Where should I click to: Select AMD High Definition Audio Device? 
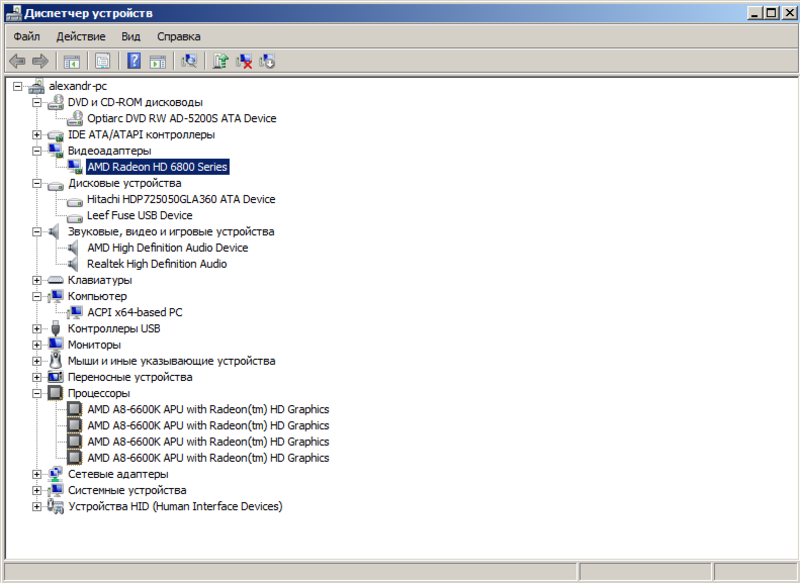(x=168, y=248)
